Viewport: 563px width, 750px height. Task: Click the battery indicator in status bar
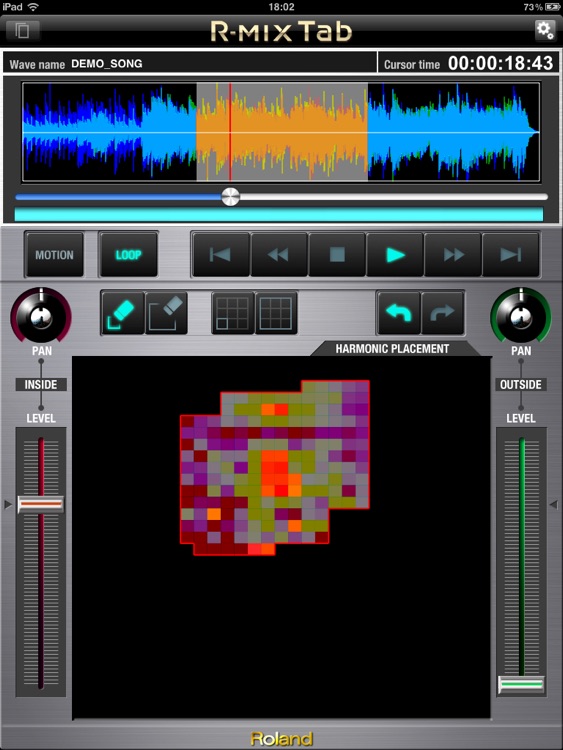point(553,7)
